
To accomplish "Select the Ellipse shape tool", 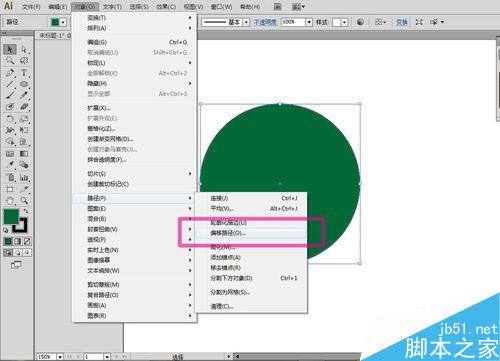I will (x=24, y=84).
